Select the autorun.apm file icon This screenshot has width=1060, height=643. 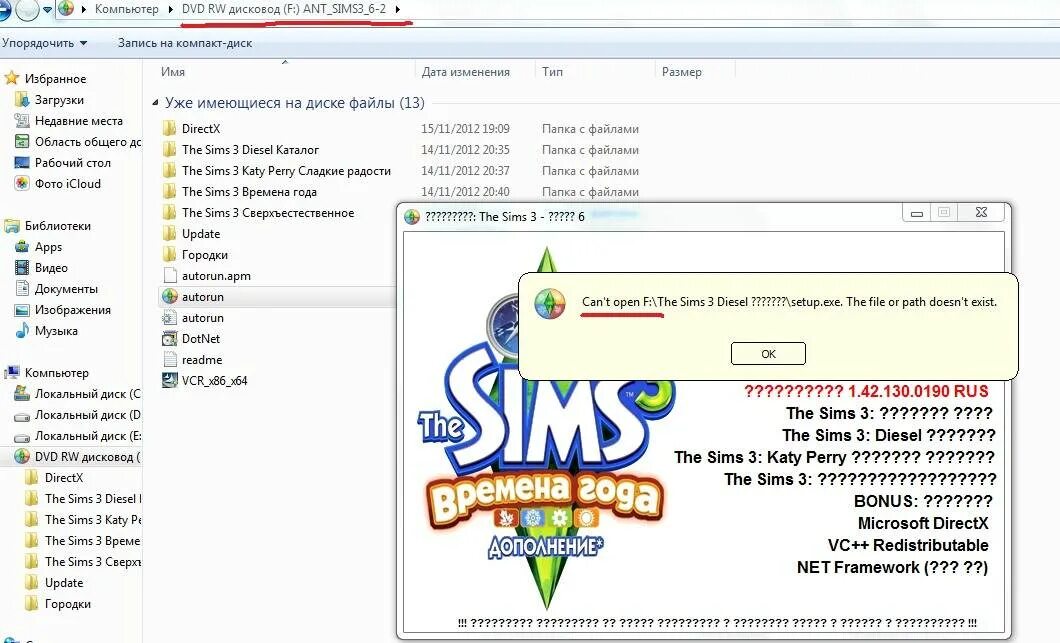tap(170, 275)
